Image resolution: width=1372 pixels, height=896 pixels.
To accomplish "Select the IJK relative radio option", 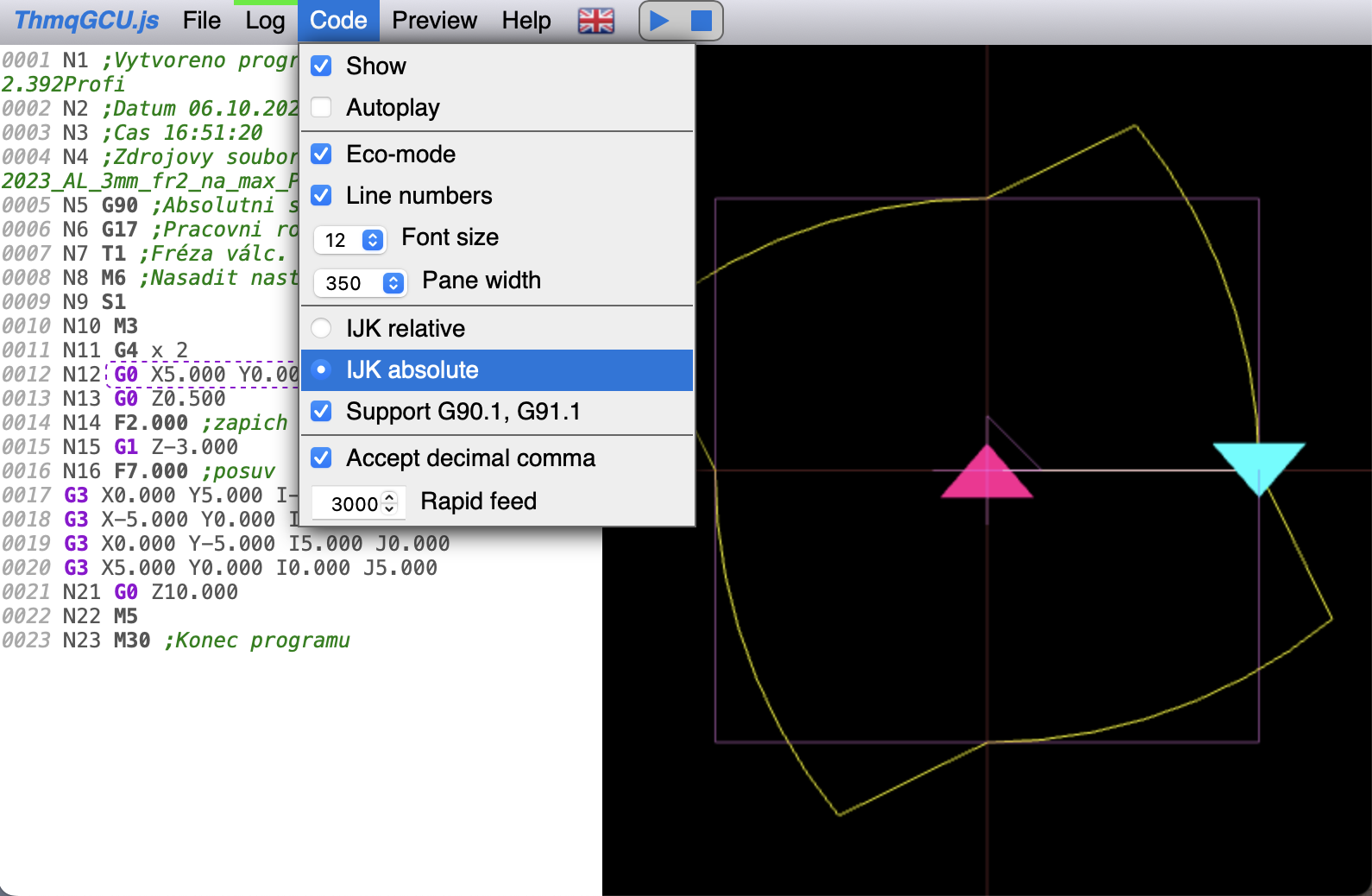I will [x=322, y=329].
